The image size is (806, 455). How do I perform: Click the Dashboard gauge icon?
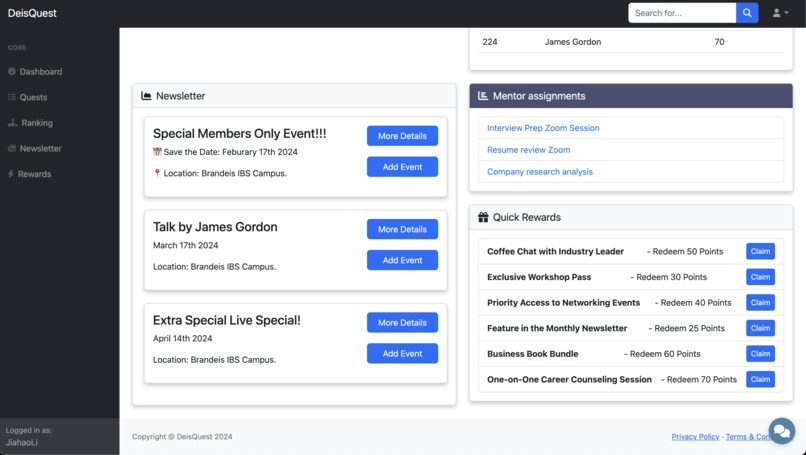coord(12,71)
